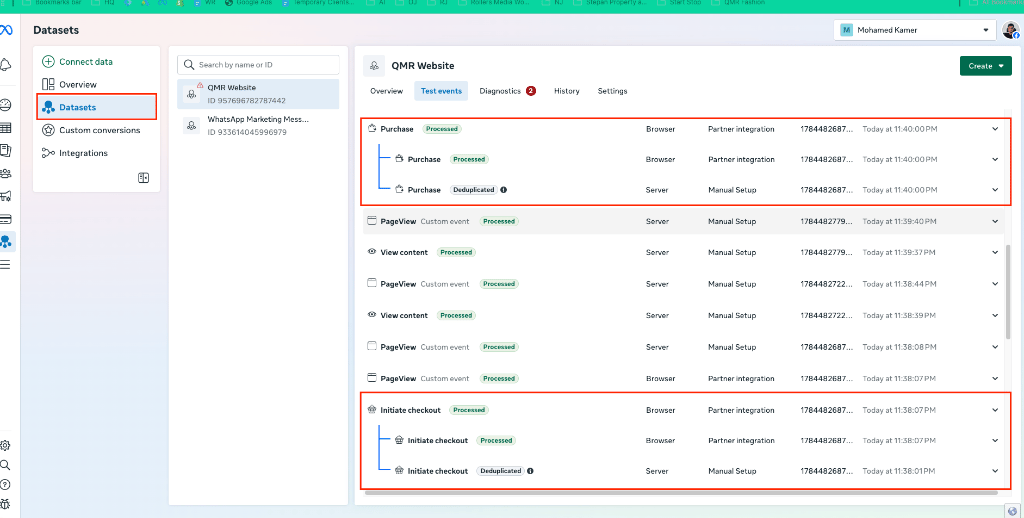Click the WhatsApp Marketing dataset icon

[191, 125]
